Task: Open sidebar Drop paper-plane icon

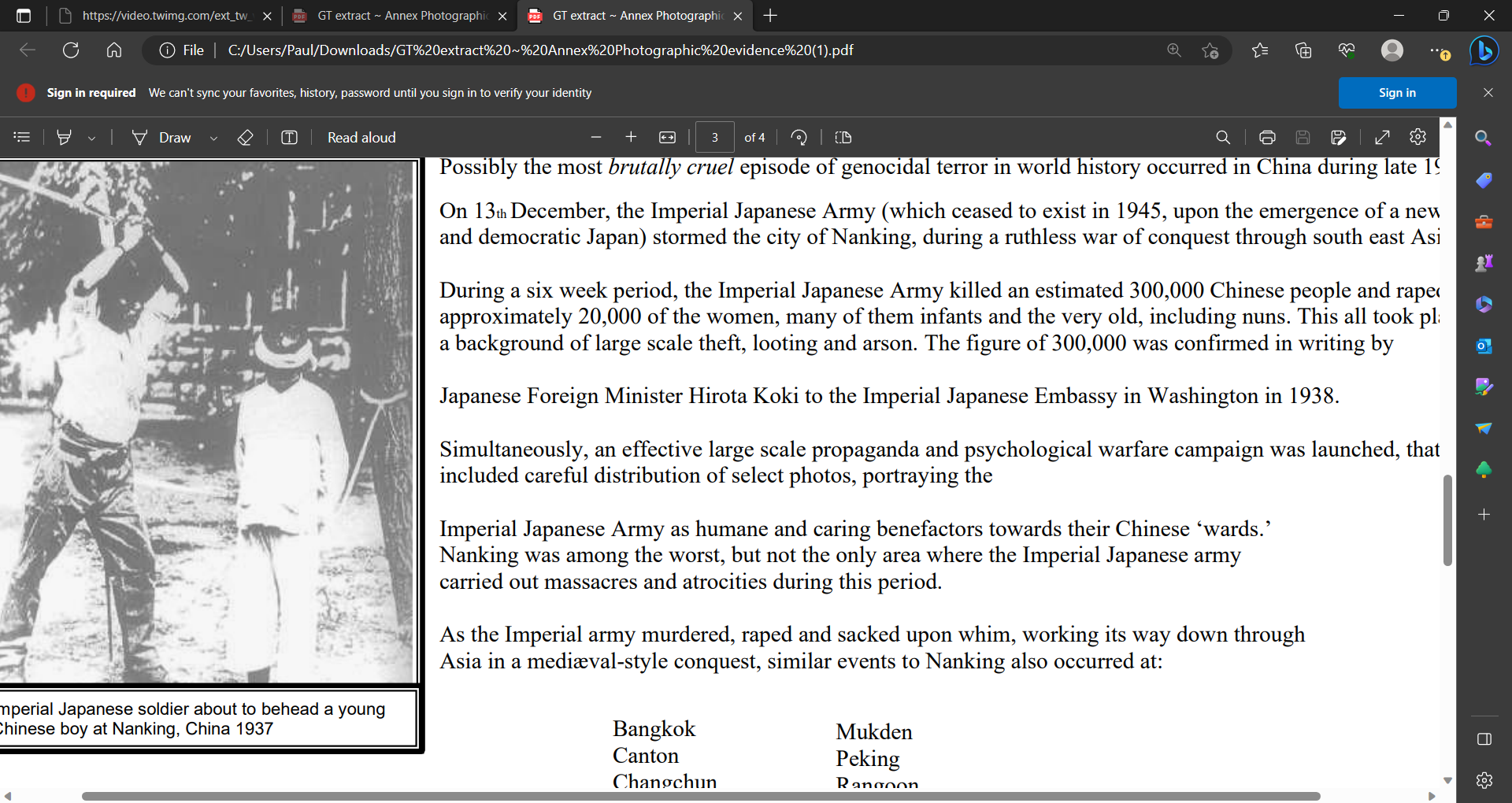Action: click(x=1484, y=428)
